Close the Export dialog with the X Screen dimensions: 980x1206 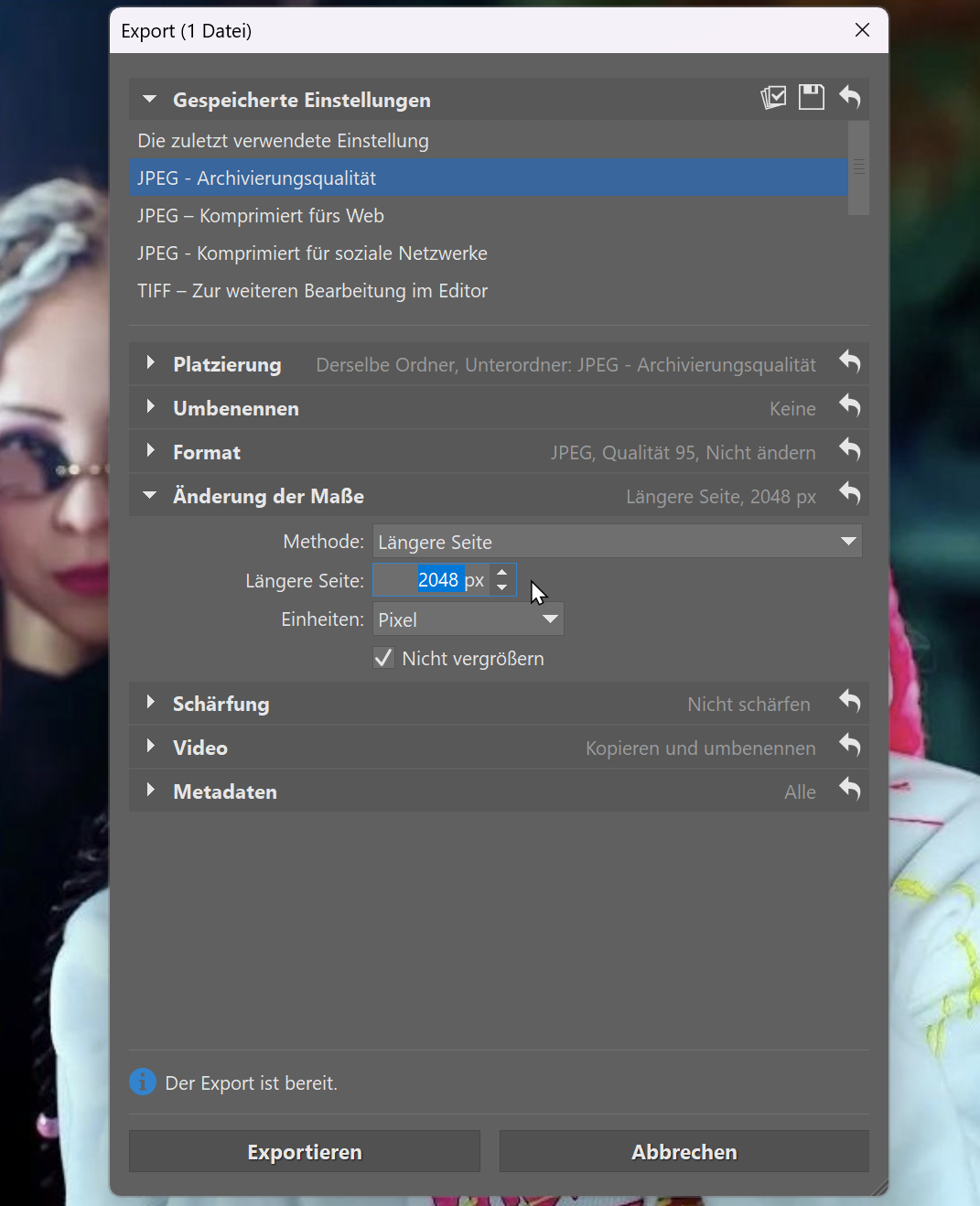[862, 30]
